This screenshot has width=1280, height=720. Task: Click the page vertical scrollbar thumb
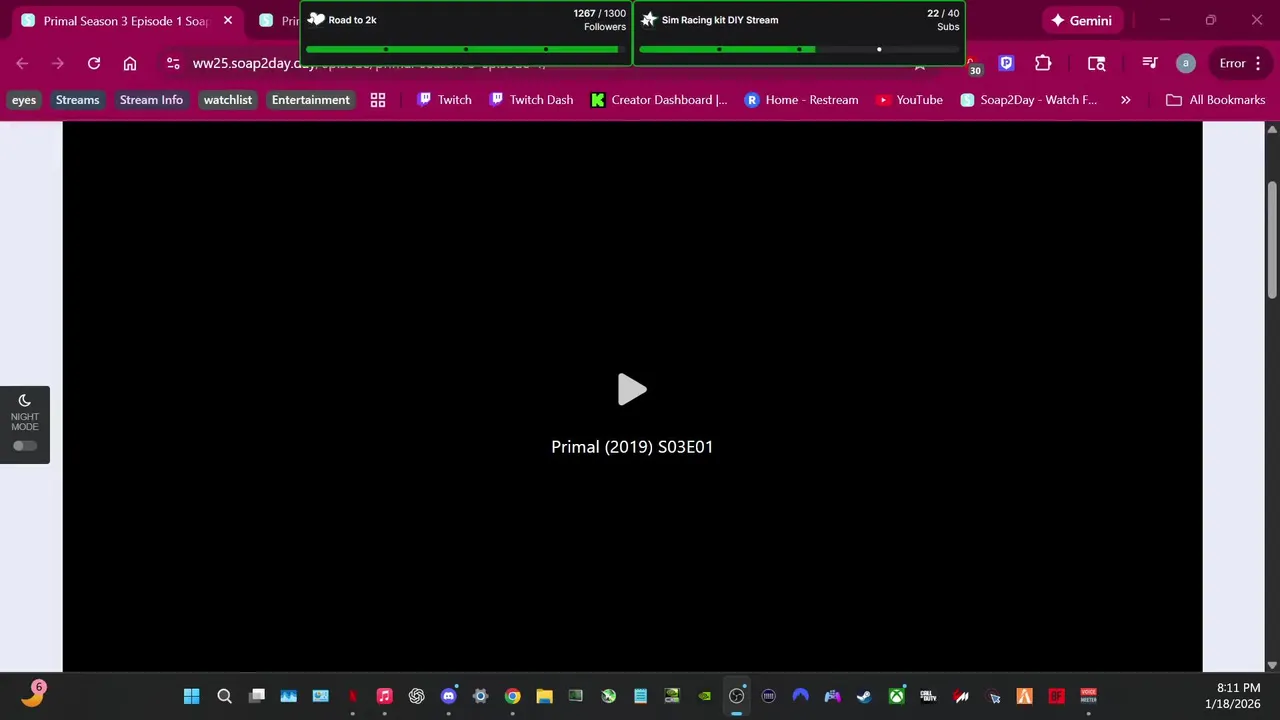[1272, 240]
